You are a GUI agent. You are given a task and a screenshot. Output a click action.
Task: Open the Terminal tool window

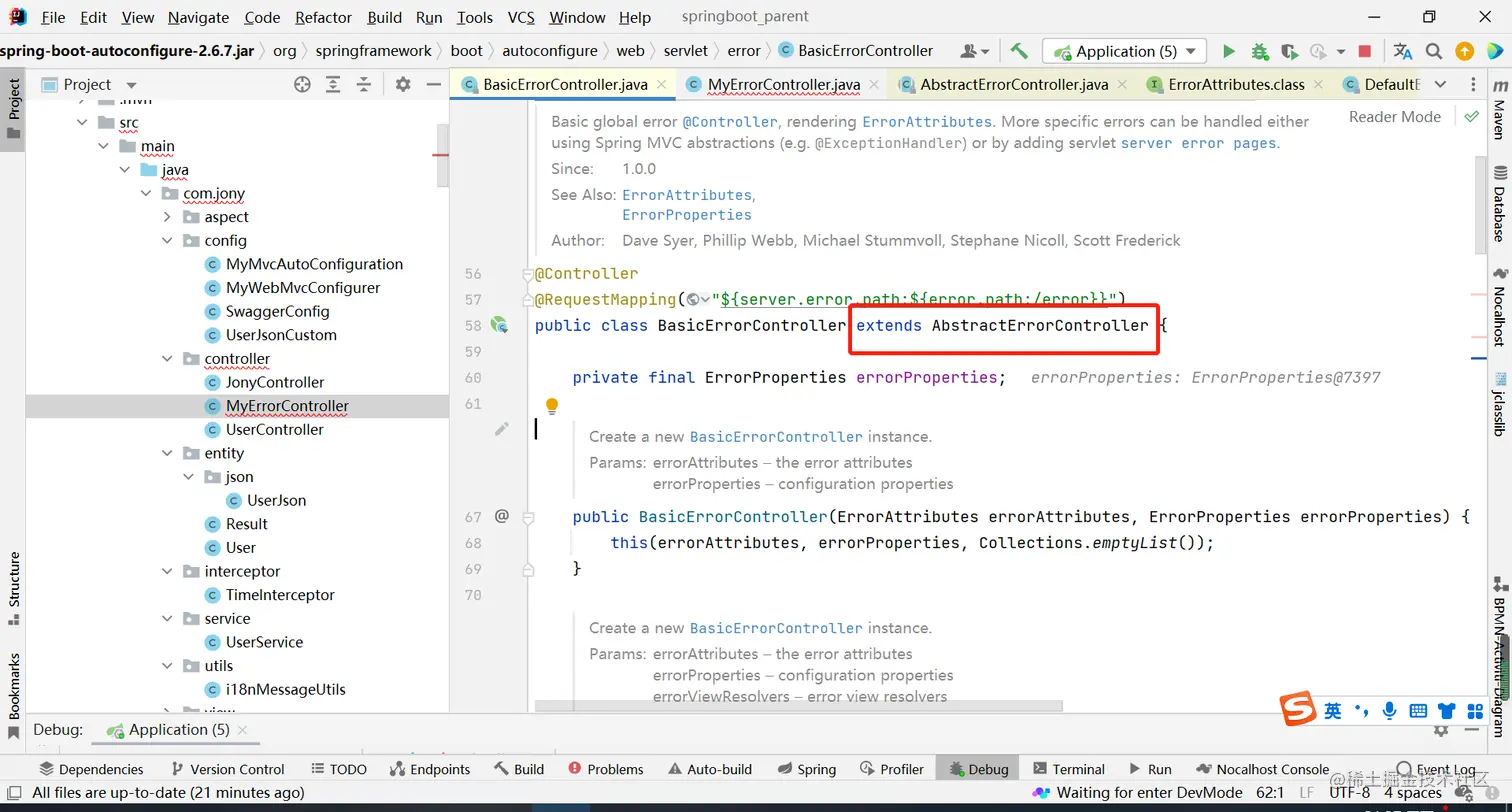(x=1069, y=769)
